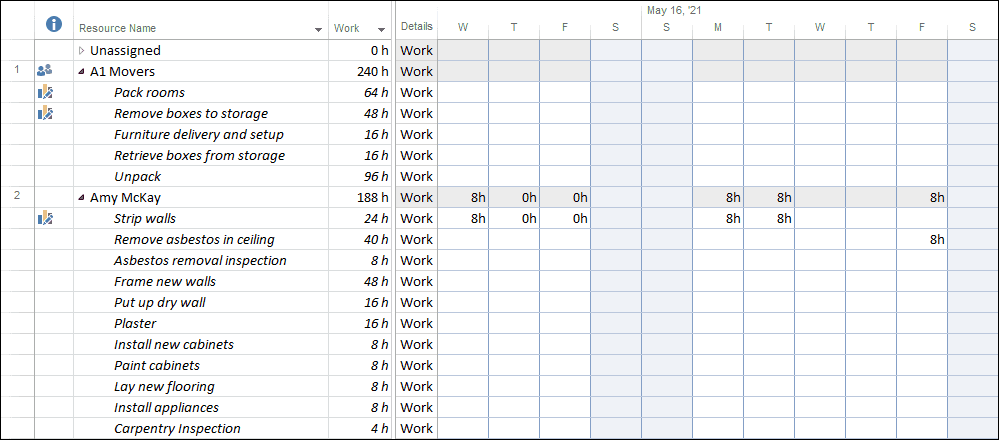Collapse the Amy McKay resource group
The image size is (999, 440).
[81, 197]
